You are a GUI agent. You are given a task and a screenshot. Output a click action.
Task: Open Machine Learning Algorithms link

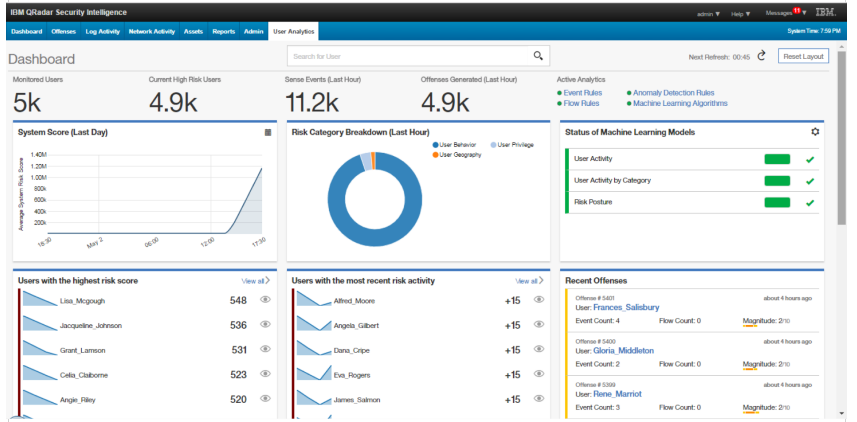click(x=680, y=103)
